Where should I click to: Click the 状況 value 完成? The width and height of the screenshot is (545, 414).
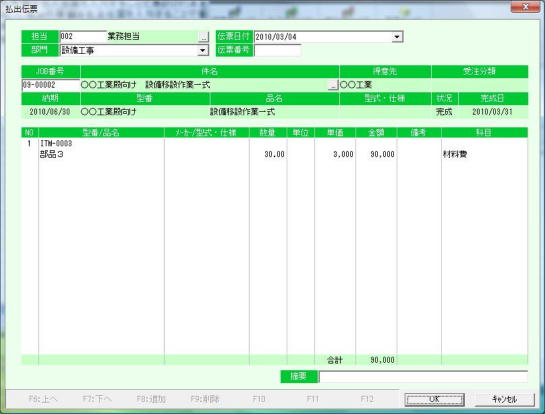coord(444,112)
